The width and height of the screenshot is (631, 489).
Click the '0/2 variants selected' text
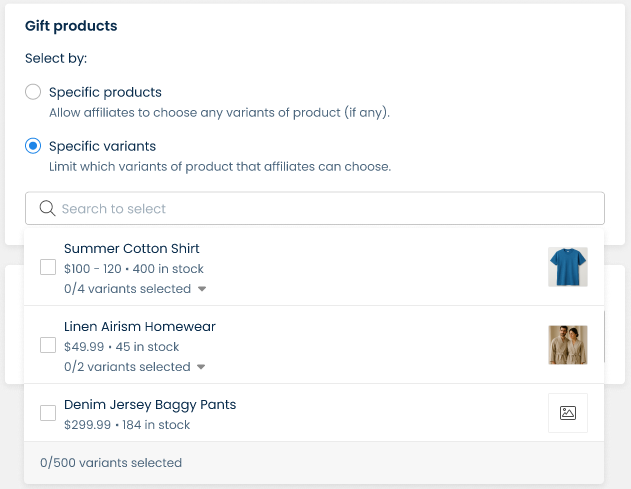pyautogui.click(x=127, y=367)
